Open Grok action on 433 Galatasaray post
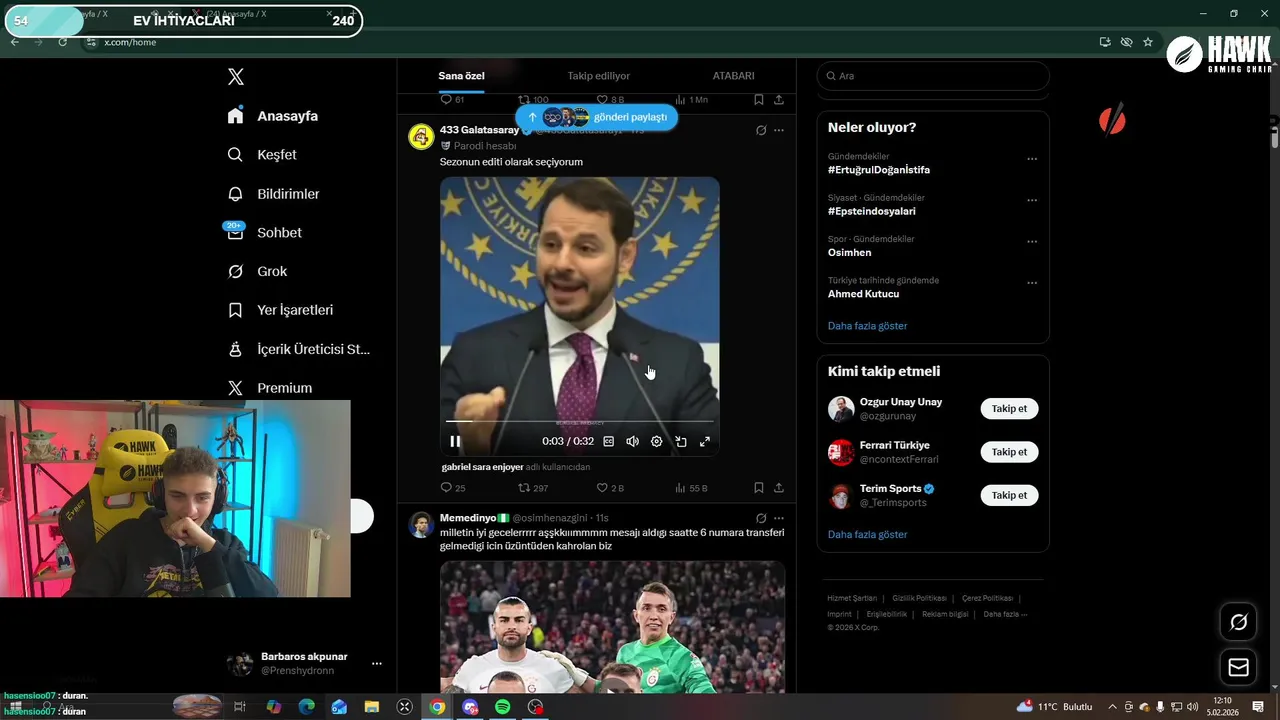1280x720 pixels. click(x=761, y=130)
